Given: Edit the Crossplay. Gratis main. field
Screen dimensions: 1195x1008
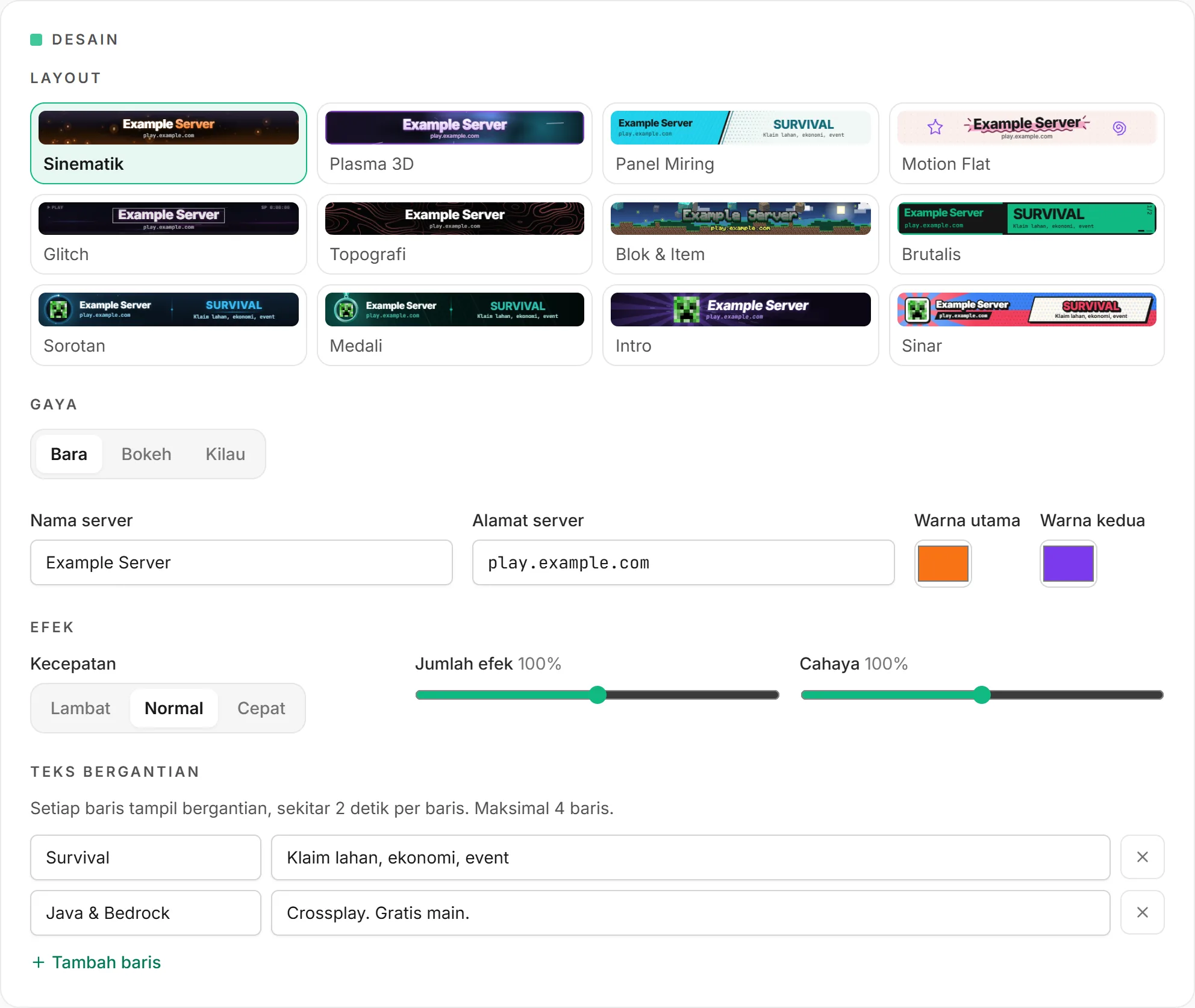Looking at the screenshot, I should [691, 913].
